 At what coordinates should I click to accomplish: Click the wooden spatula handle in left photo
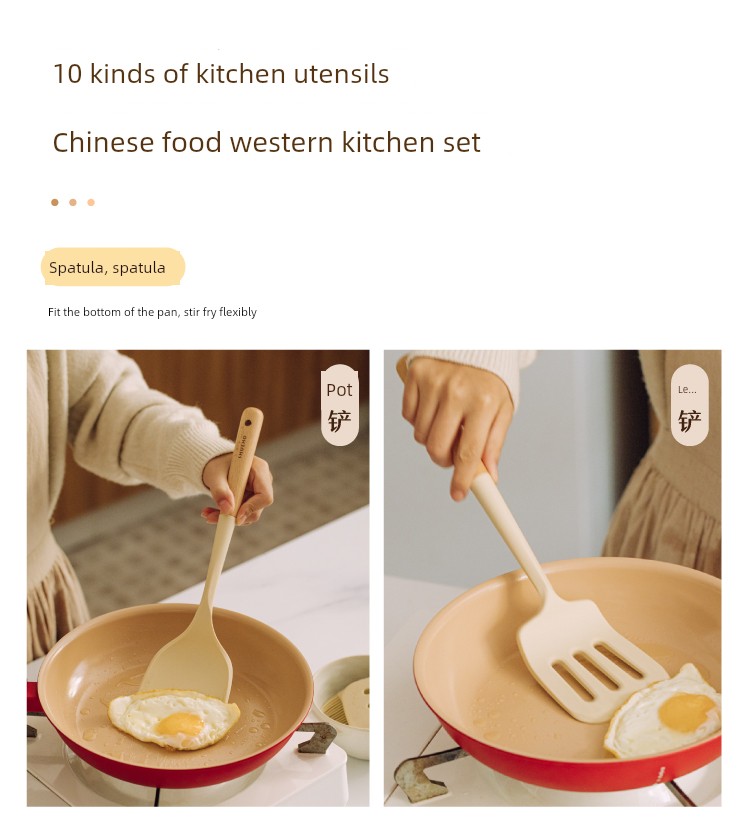[x=246, y=460]
